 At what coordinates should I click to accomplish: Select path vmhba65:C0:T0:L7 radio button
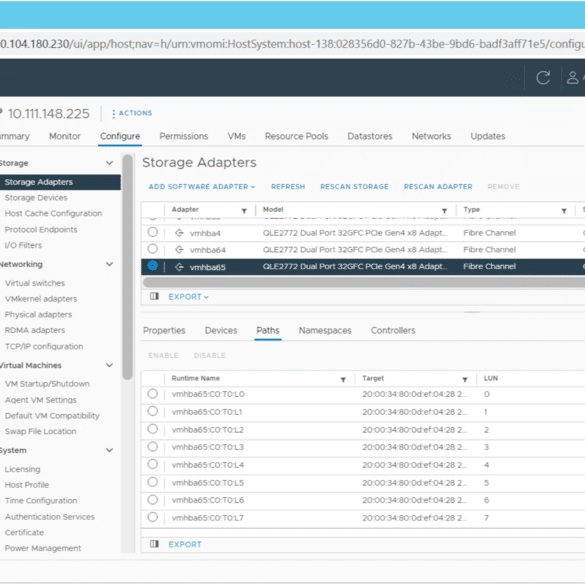tap(153, 517)
